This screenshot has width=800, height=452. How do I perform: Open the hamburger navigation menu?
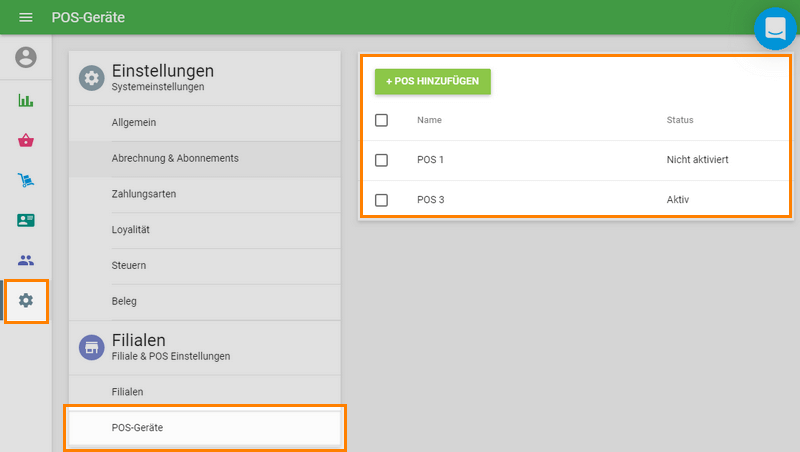coord(26,17)
